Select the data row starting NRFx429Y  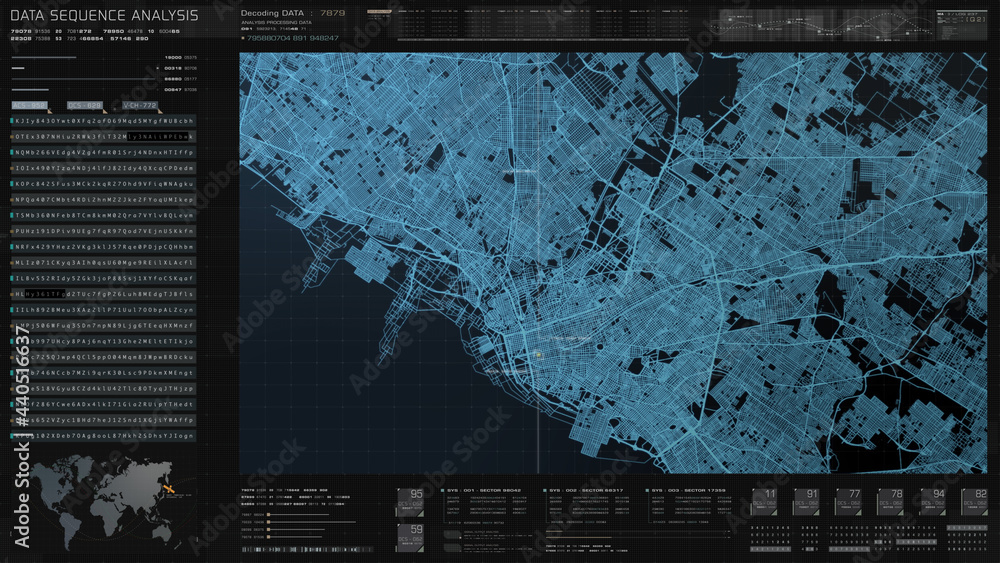103,247
